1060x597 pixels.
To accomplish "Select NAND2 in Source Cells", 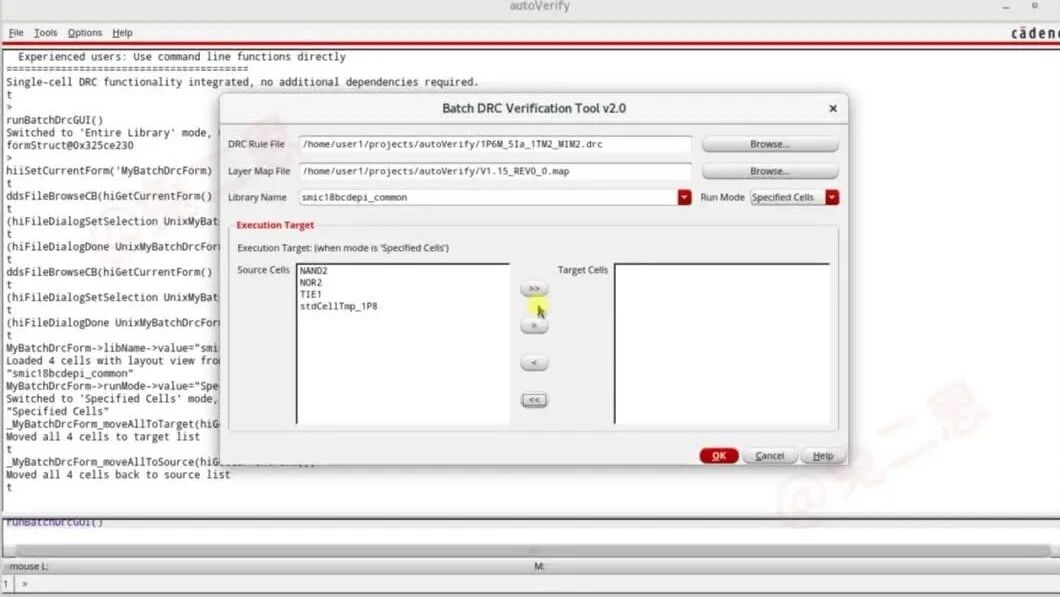I will (314, 270).
